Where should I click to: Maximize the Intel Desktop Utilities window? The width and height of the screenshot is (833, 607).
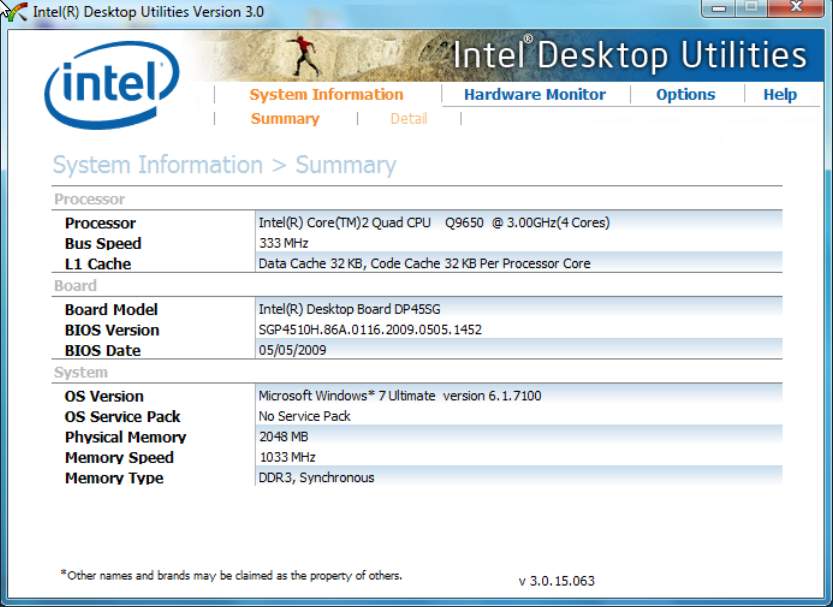coord(751,8)
